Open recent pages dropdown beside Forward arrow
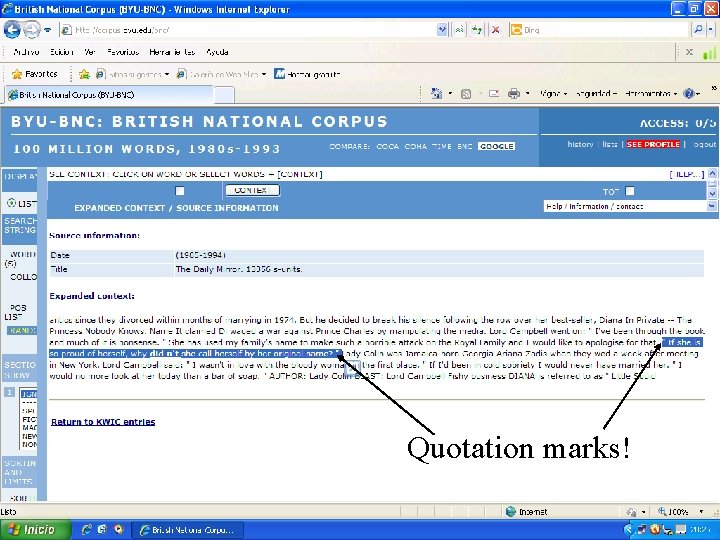The image size is (720, 540). pyautogui.click(x=47, y=30)
